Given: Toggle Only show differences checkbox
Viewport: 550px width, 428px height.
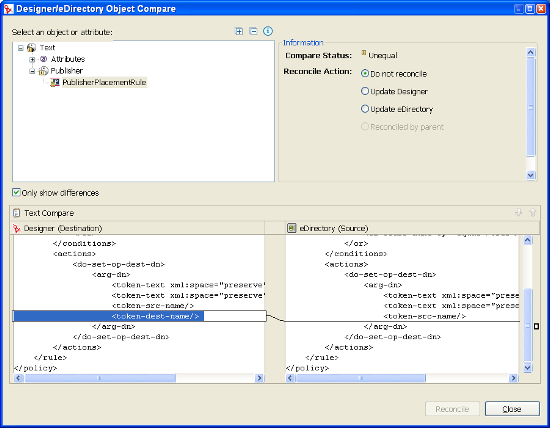Looking at the screenshot, I should 16,192.
